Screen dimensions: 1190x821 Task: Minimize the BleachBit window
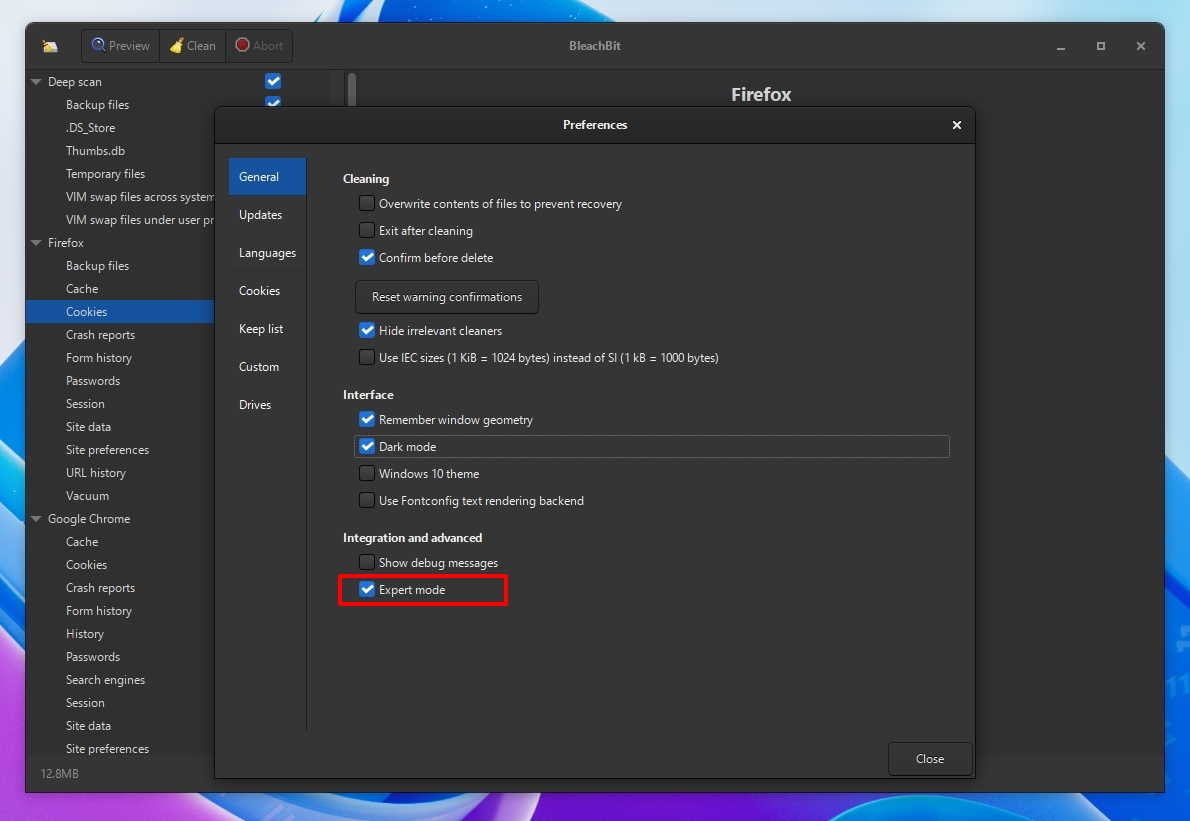[x=1060, y=46]
